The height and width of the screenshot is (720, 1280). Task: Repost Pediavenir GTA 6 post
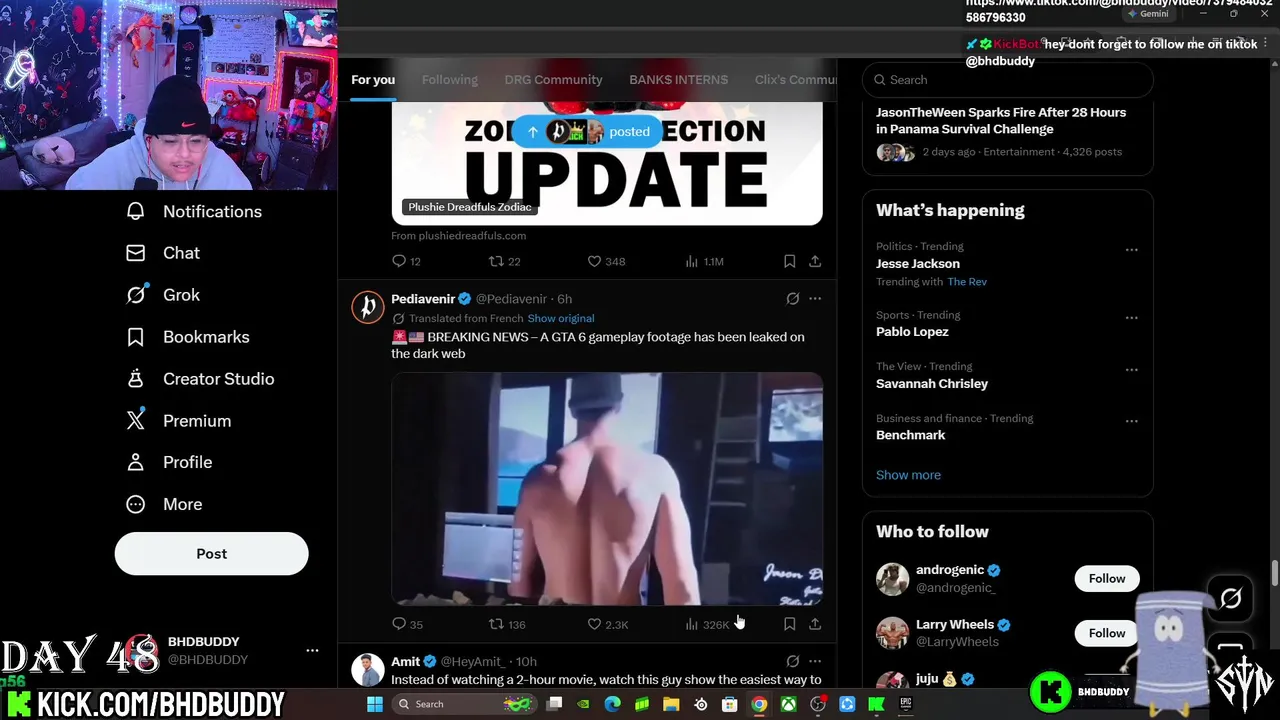[506, 624]
